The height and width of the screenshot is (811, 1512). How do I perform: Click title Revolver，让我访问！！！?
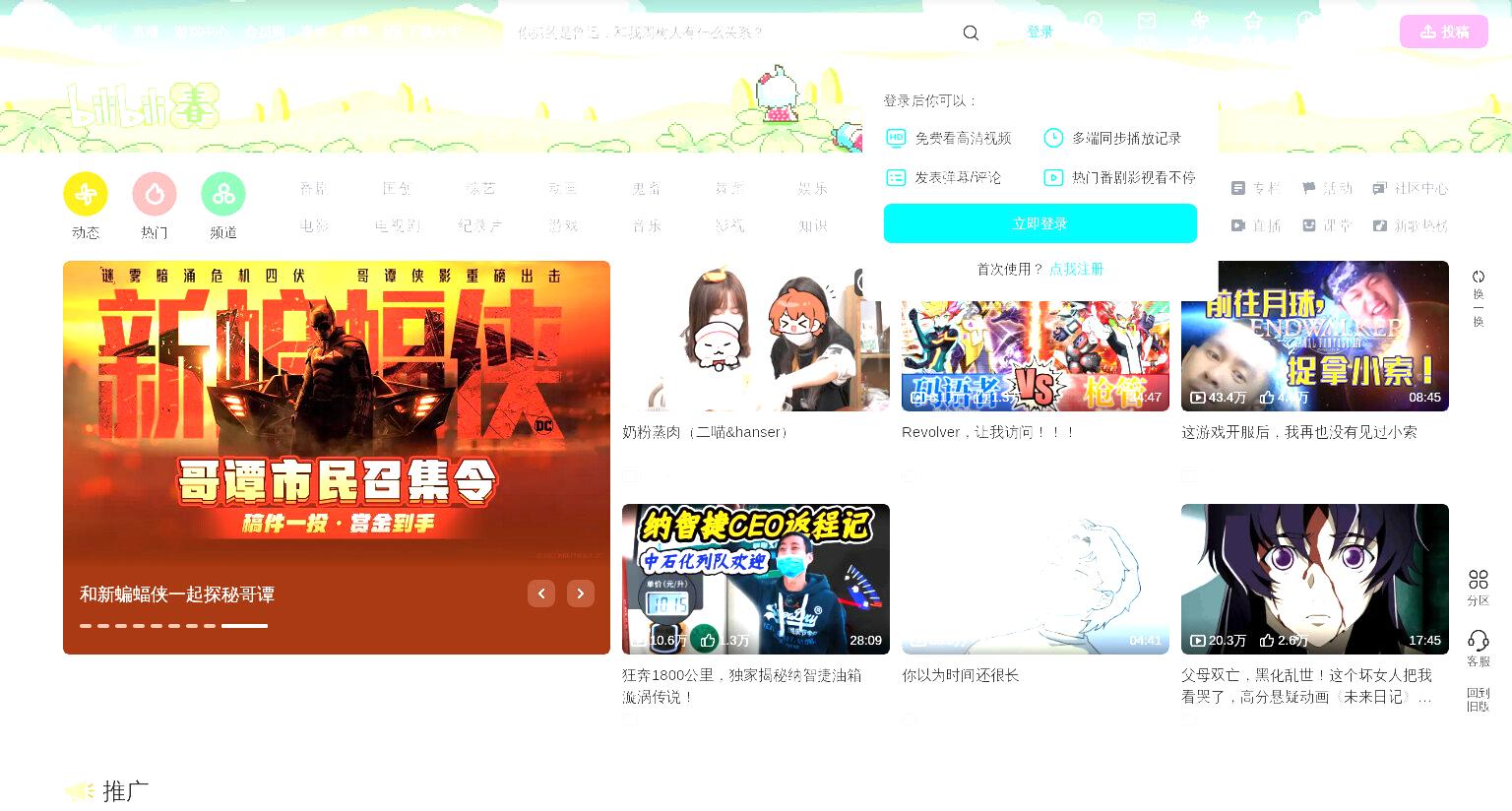tap(988, 432)
